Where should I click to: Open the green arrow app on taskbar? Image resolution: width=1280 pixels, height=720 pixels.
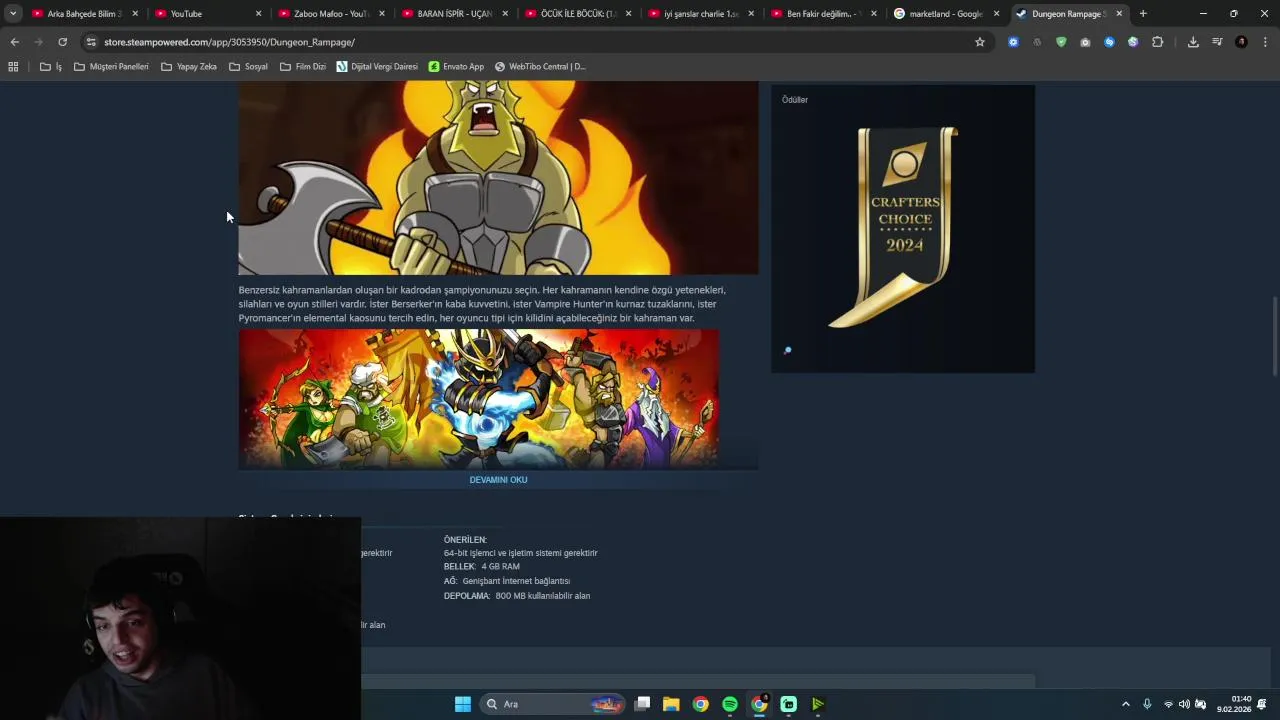(817, 704)
